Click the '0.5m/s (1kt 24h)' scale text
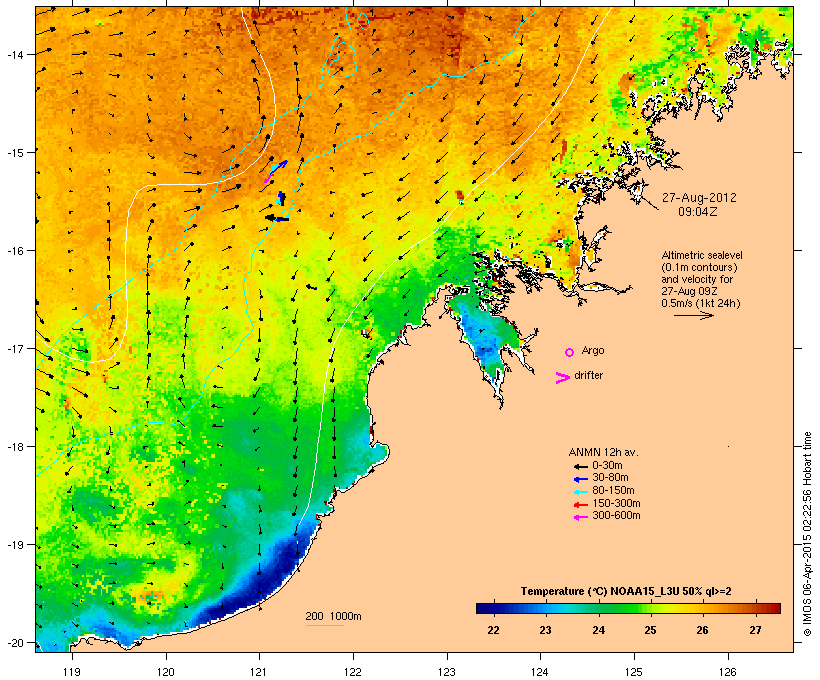 [x=701, y=303]
